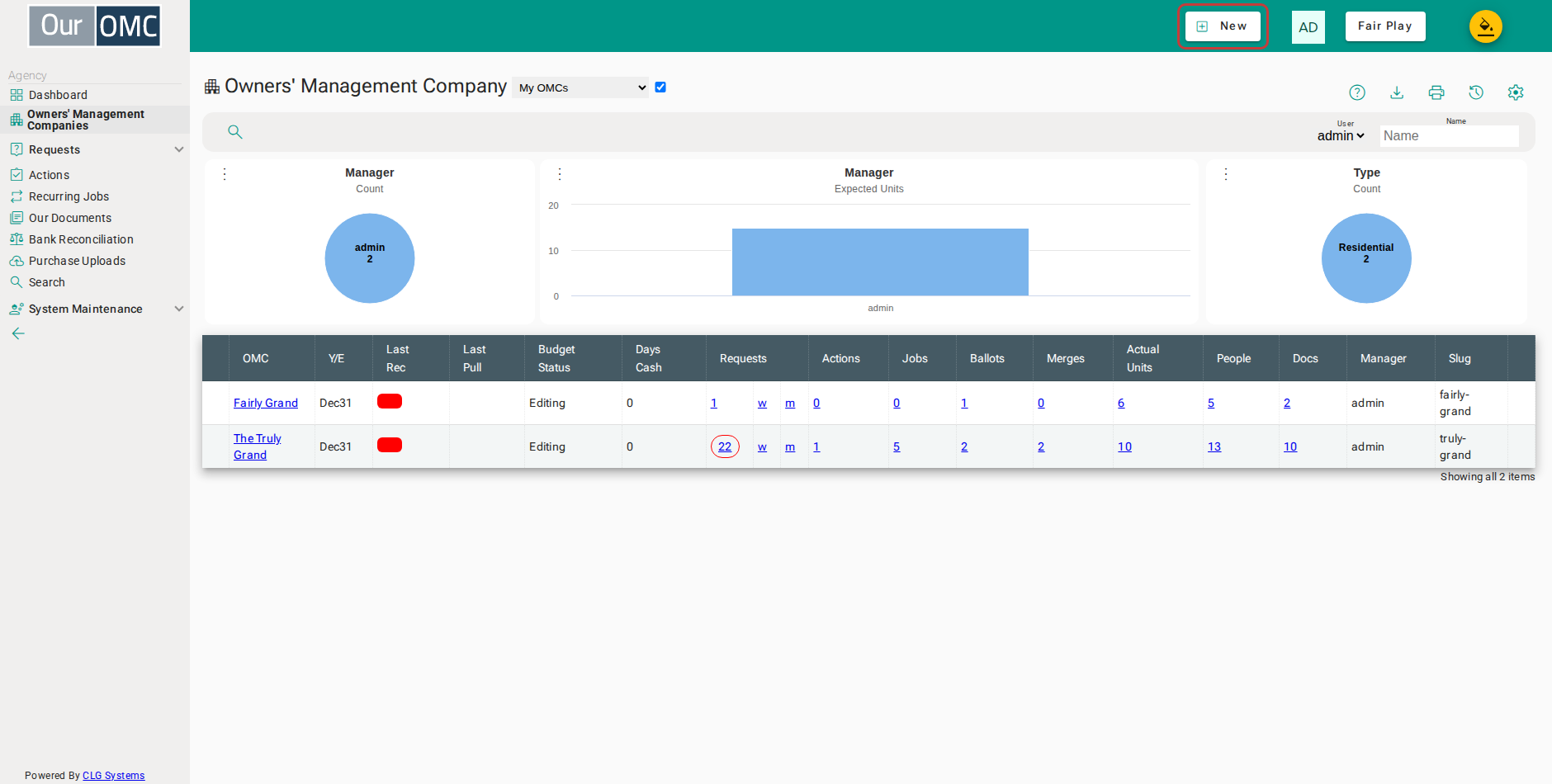Sort by the Budget Status column header
Viewport: 1552px width, 784px height.
click(x=573, y=358)
